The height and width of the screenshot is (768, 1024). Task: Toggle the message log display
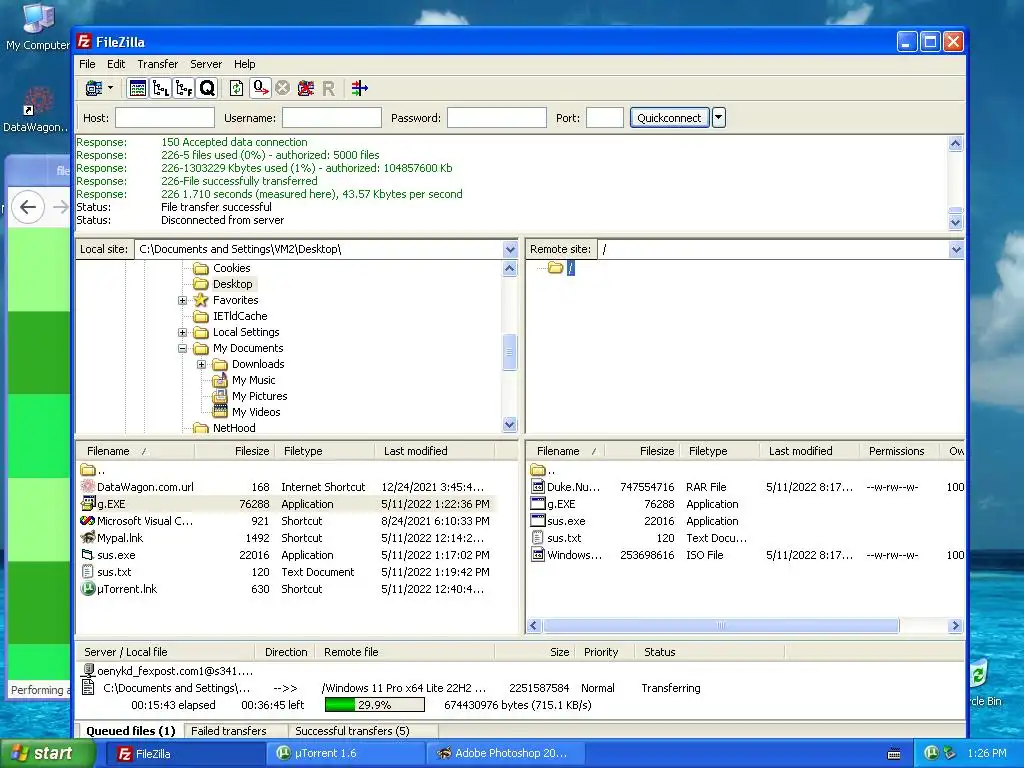click(x=138, y=88)
